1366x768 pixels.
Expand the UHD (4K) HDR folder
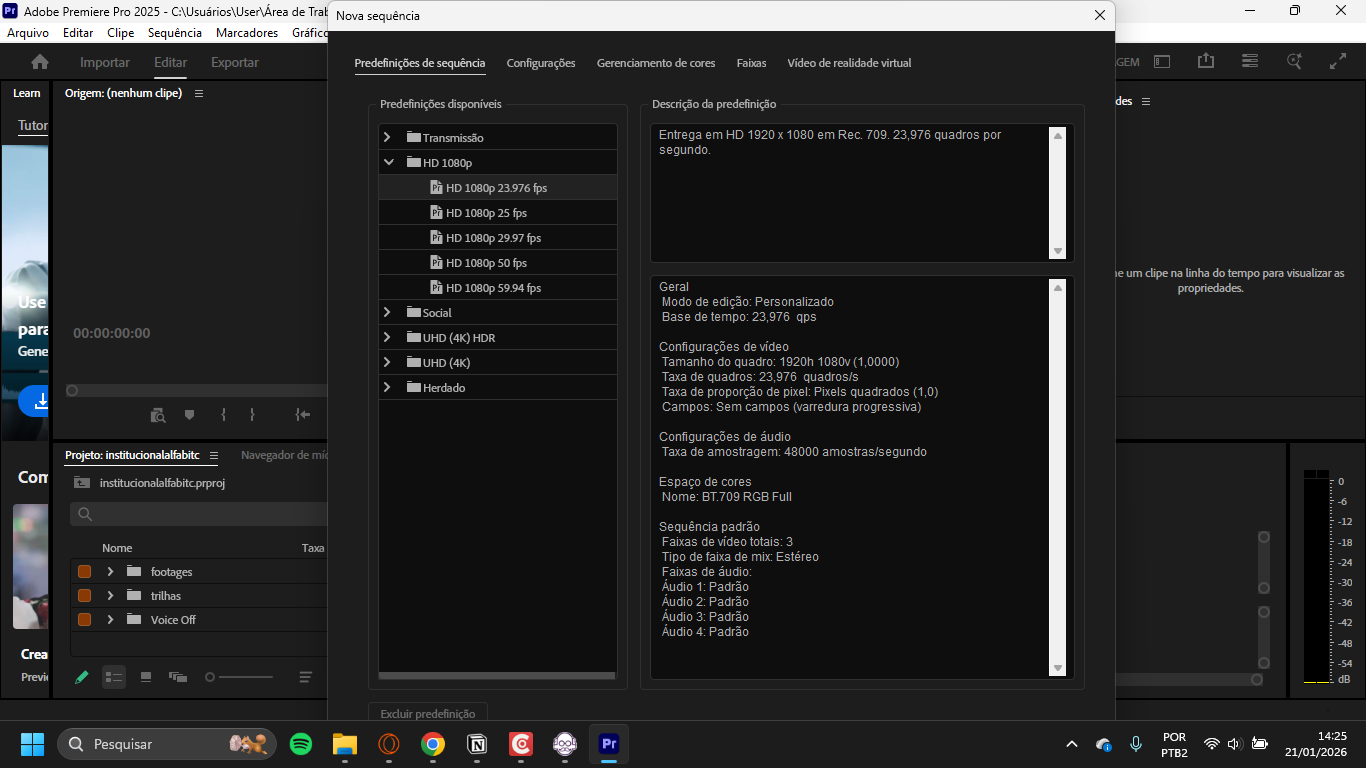pos(387,337)
